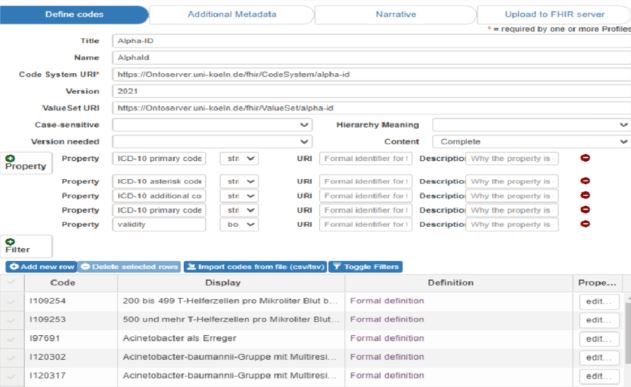The height and width of the screenshot is (387, 631).
Task: Remove the ICD-10 asterisk code property
Action: point(585,181)
